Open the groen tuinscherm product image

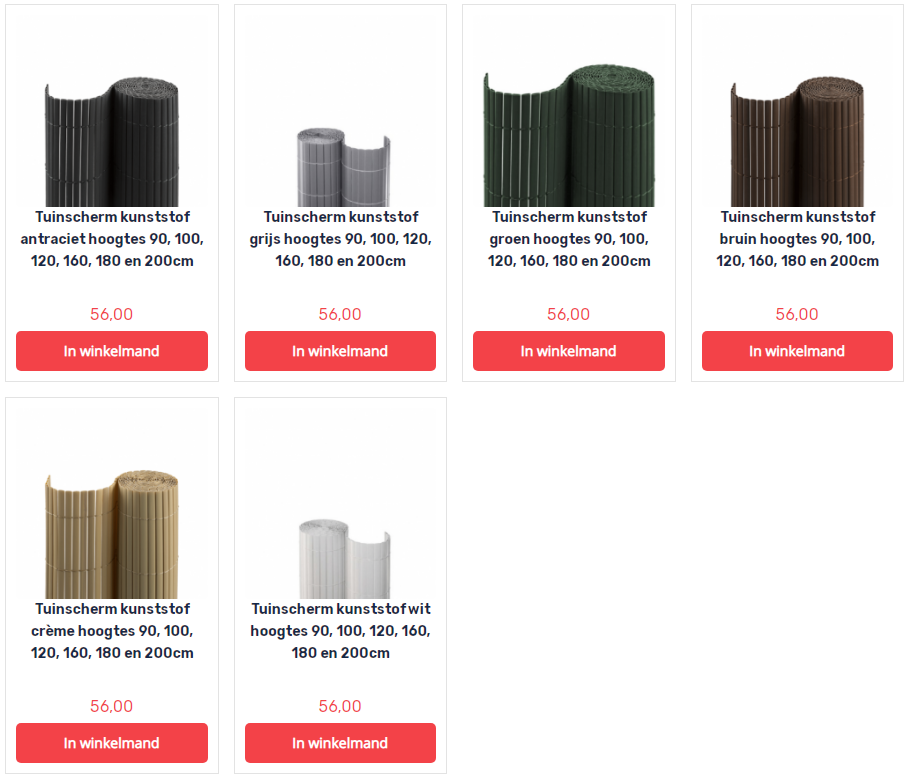tap(569, 111)
